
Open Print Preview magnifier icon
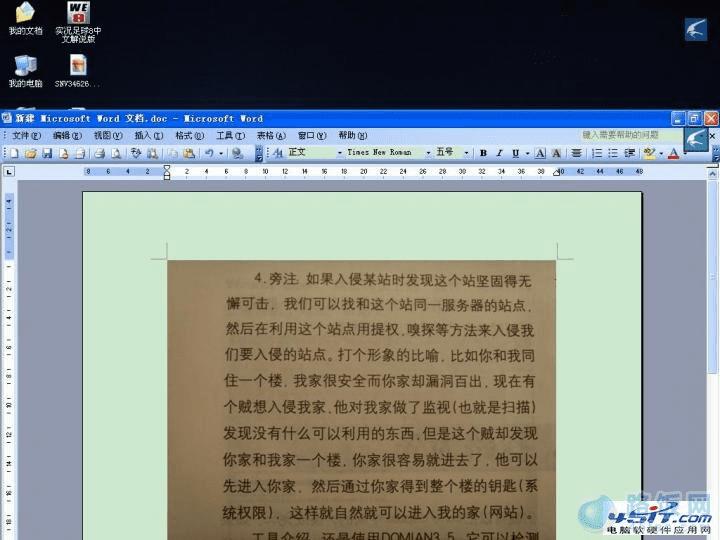point(116,153)
